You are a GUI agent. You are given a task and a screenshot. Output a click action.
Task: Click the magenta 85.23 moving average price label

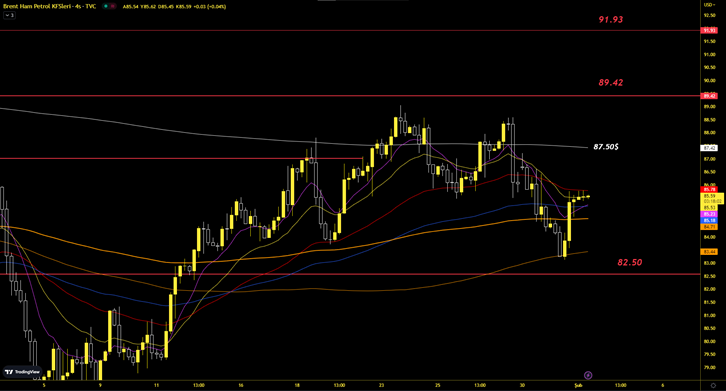click(x=709, y=214)
